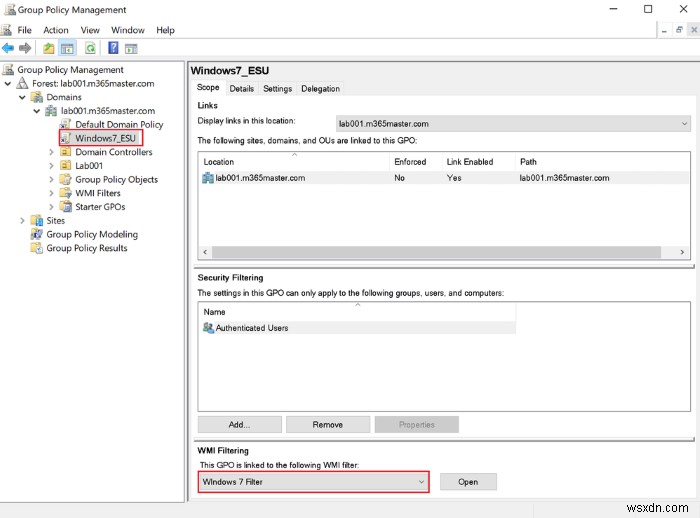Switch to the Details tab
Screen dimensions: 700x518
click(x=242, y=88)
